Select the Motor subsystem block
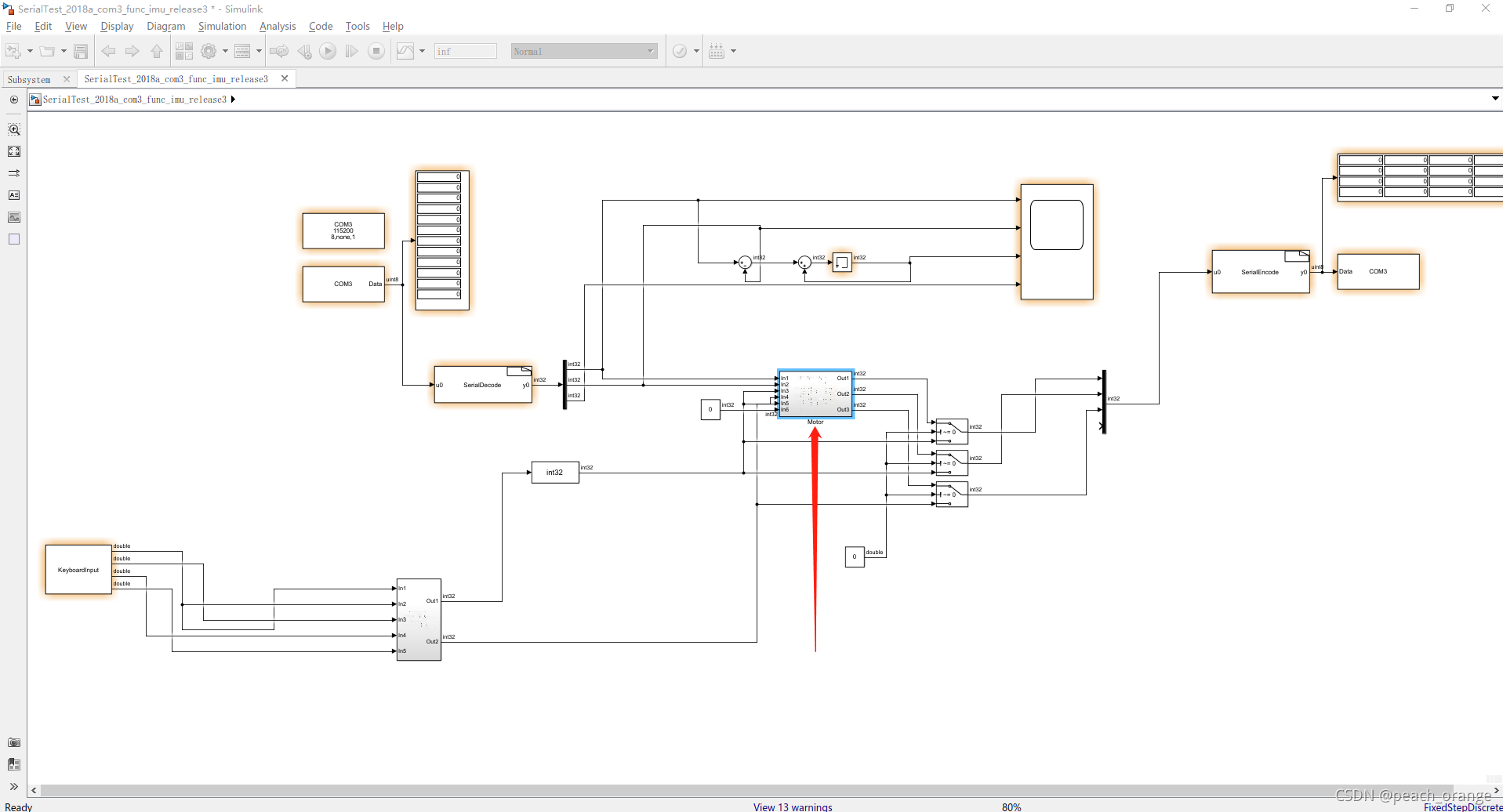Screen dimensions: 1503x812 click(815, 394)
